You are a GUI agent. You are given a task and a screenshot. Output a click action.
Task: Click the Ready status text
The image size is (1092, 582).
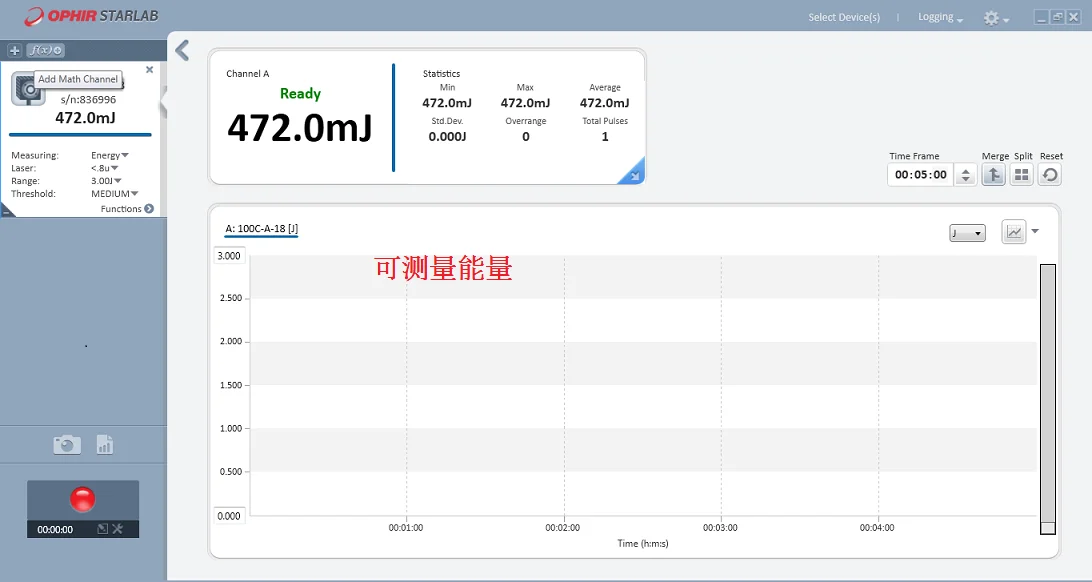300,93
